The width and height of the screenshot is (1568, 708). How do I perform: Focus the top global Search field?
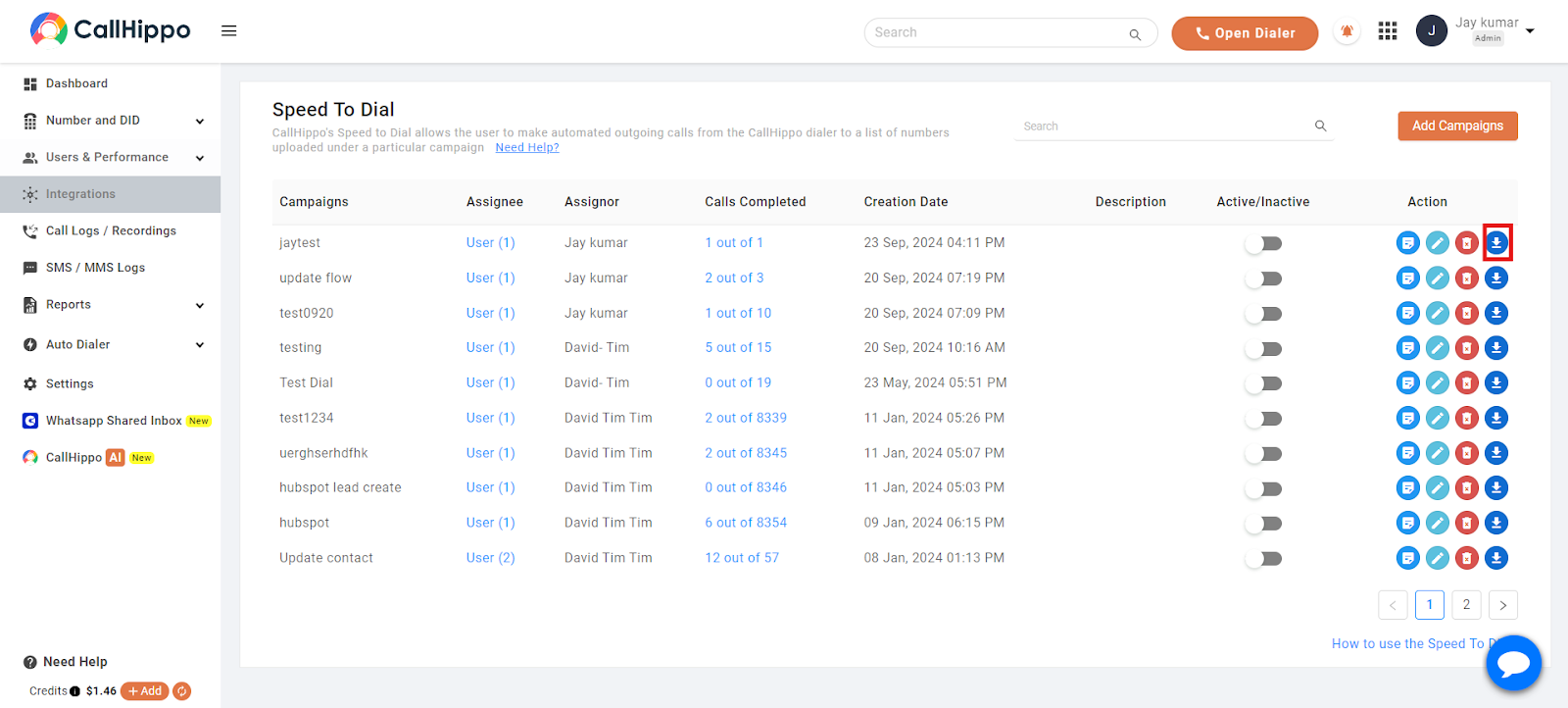tap(1009, 32)
